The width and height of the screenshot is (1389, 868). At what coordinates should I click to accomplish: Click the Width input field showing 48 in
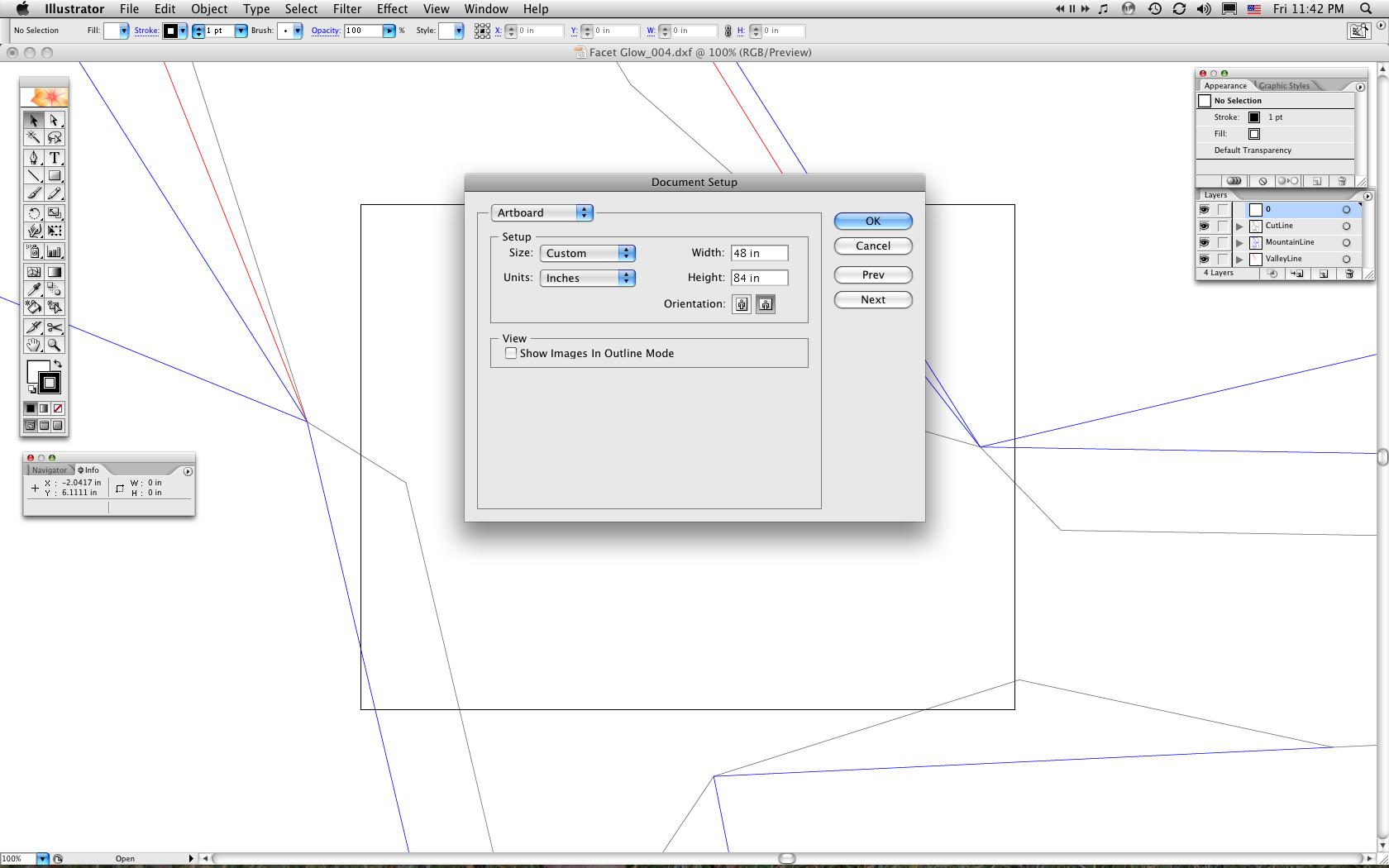758,253
